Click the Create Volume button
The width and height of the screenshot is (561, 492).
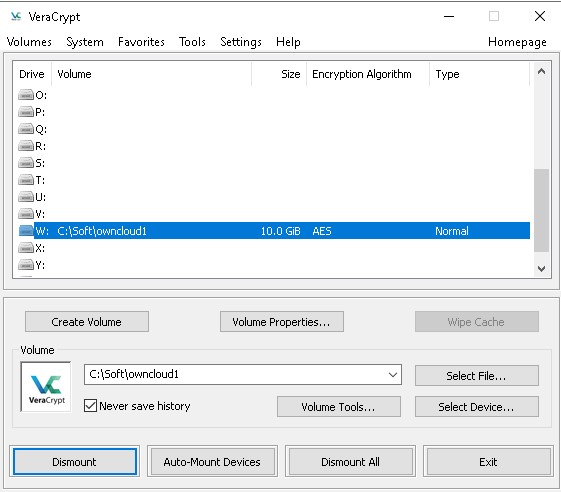pyautogui.click(x=87, y=322)
